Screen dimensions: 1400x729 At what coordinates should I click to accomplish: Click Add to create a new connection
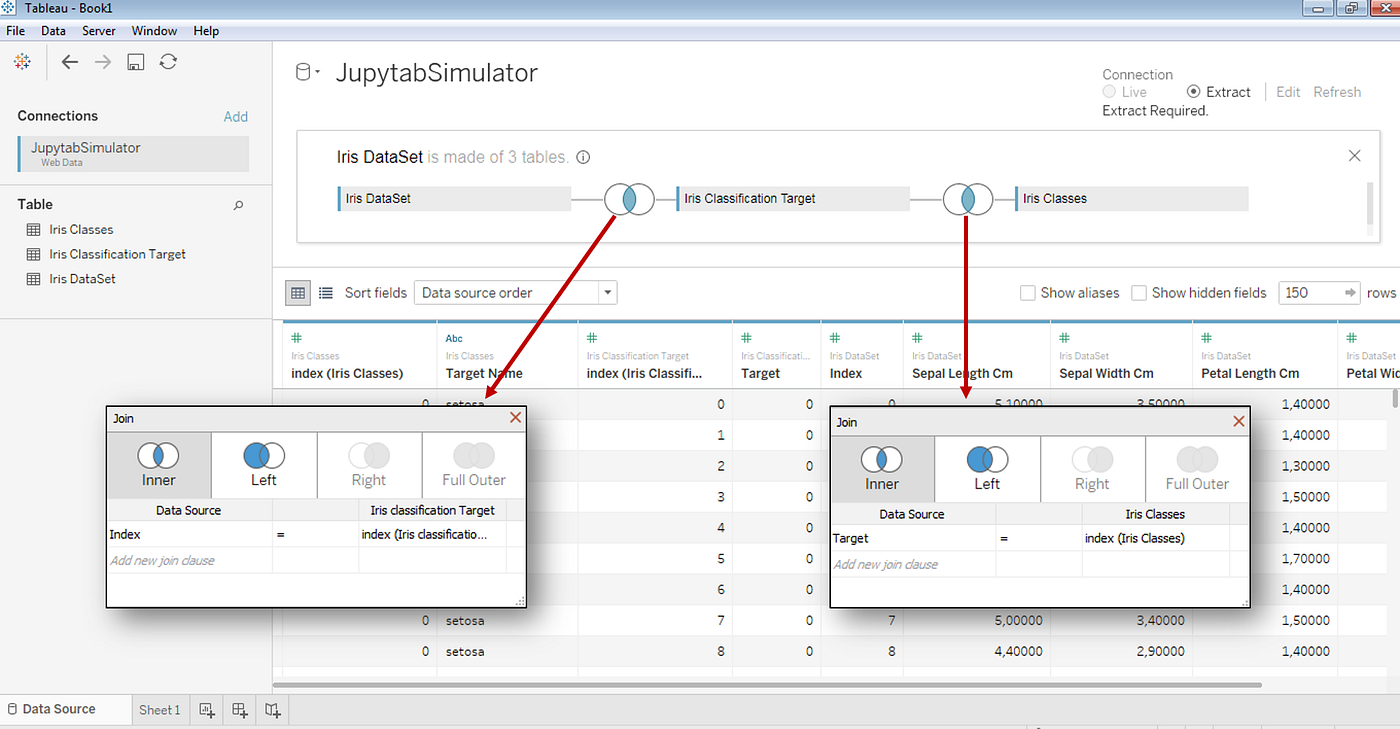point(235,116)
